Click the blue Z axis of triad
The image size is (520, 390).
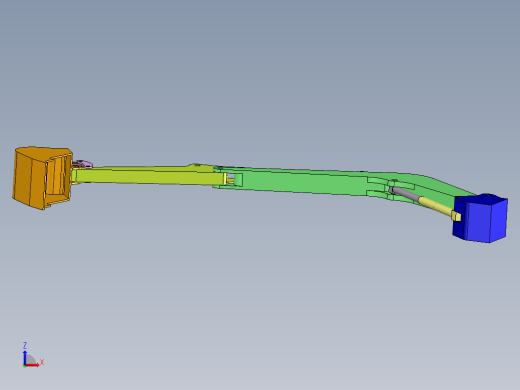pyautogui.click(x=25, y=357)
